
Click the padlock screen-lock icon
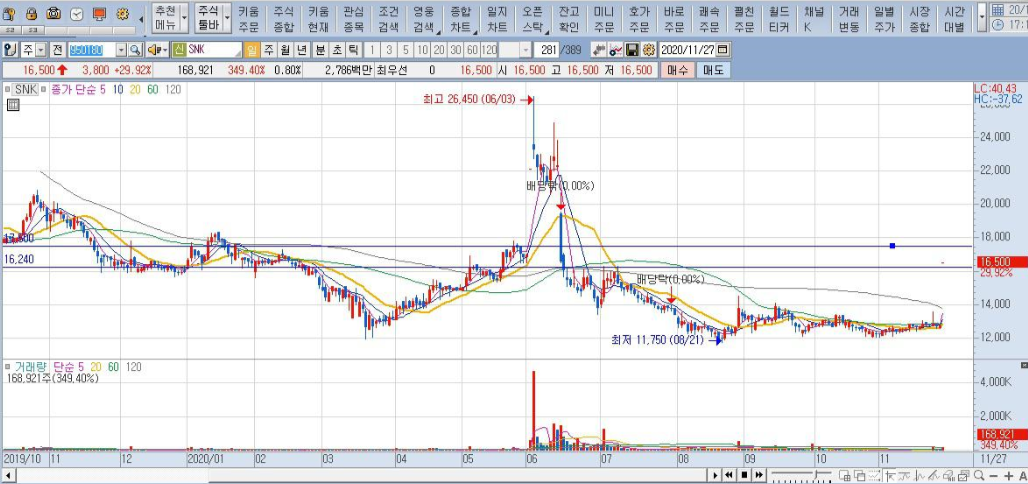(x=31, y=14)
